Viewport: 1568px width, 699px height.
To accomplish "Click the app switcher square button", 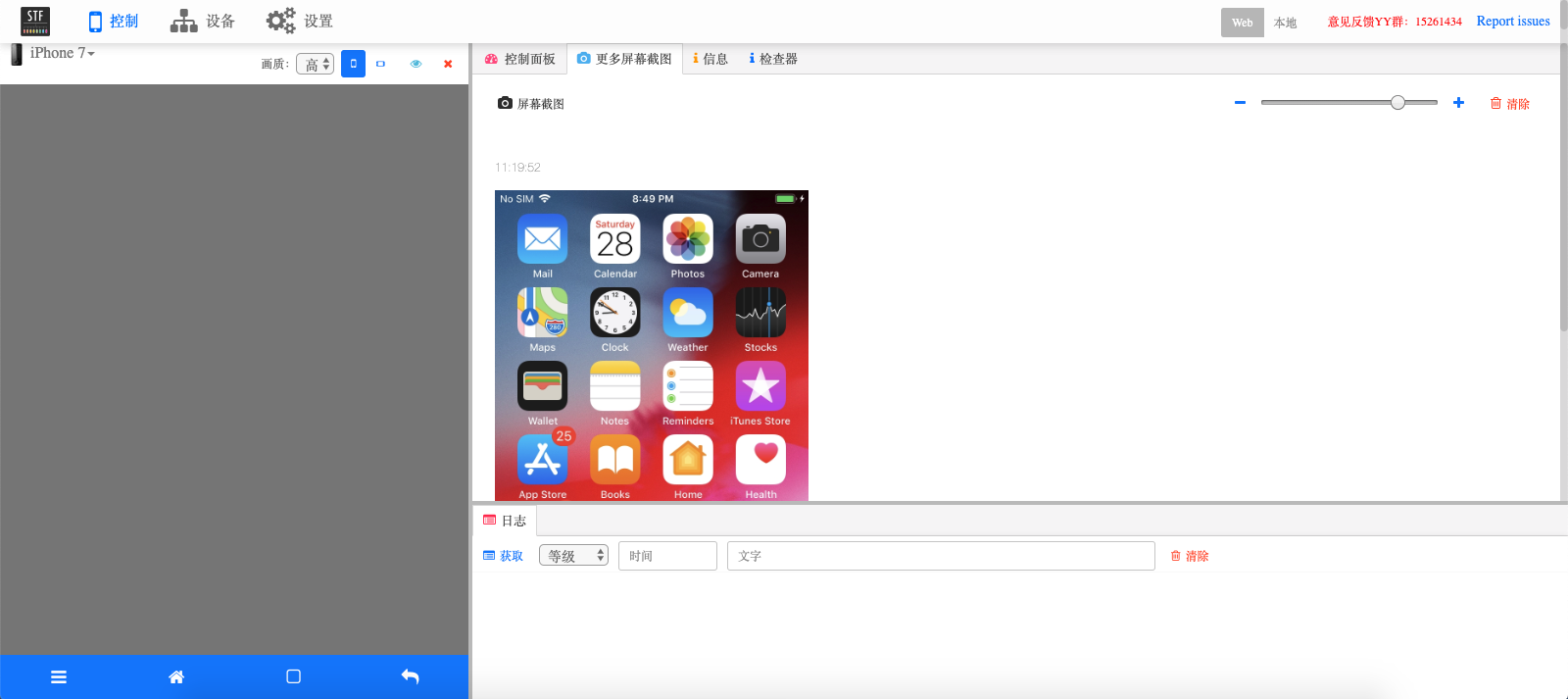I will coord(293,676).
